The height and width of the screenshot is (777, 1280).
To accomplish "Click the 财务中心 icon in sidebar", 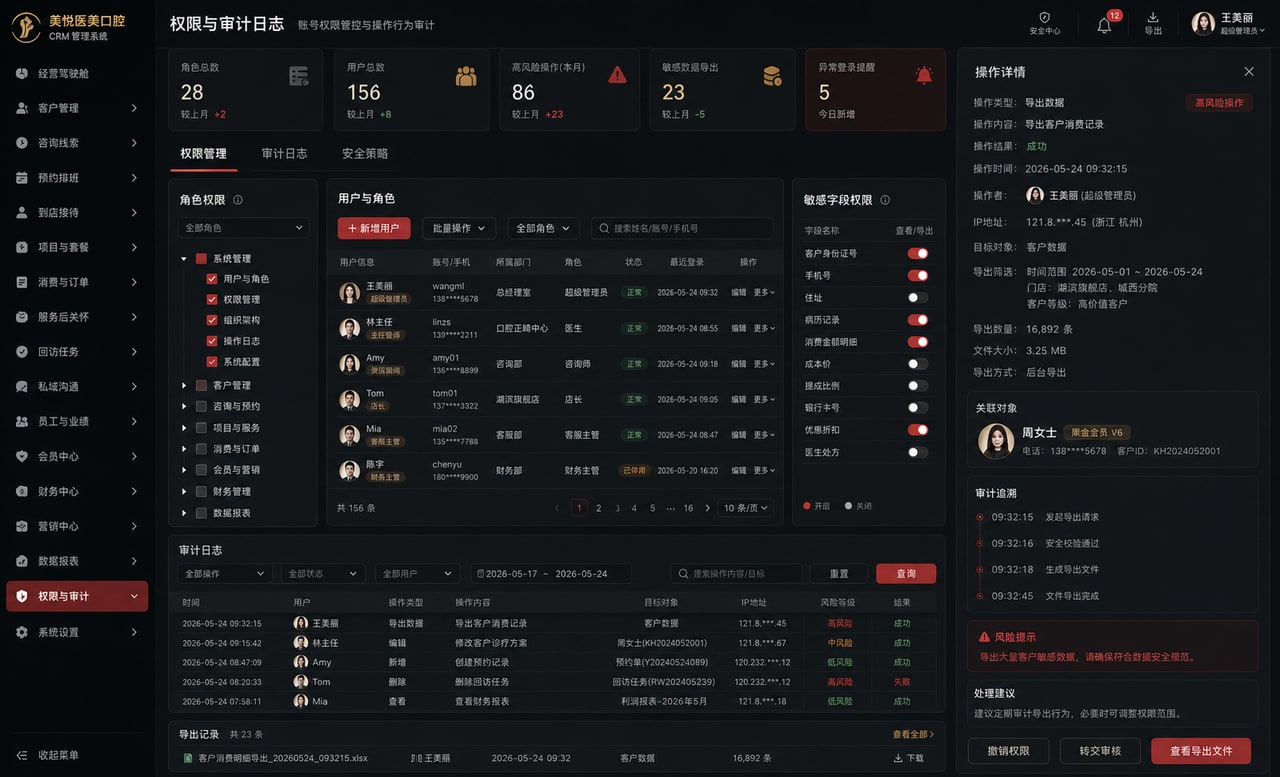I will (x=22, y=491).
